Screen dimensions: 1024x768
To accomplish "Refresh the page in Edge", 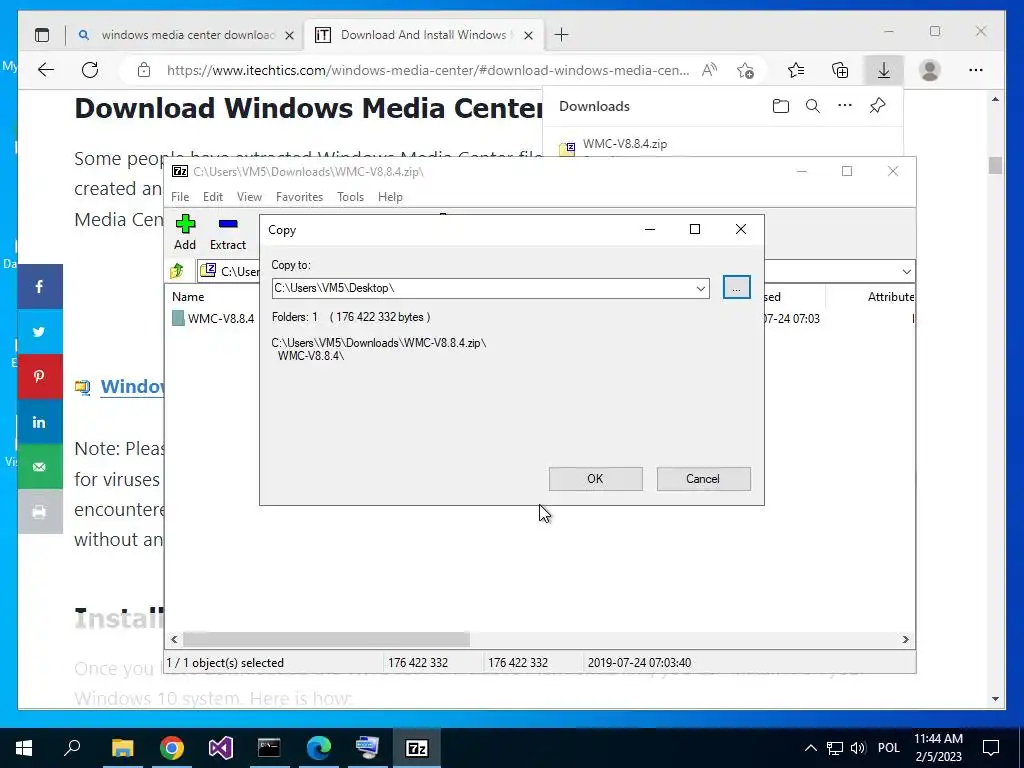I will 90,70.
